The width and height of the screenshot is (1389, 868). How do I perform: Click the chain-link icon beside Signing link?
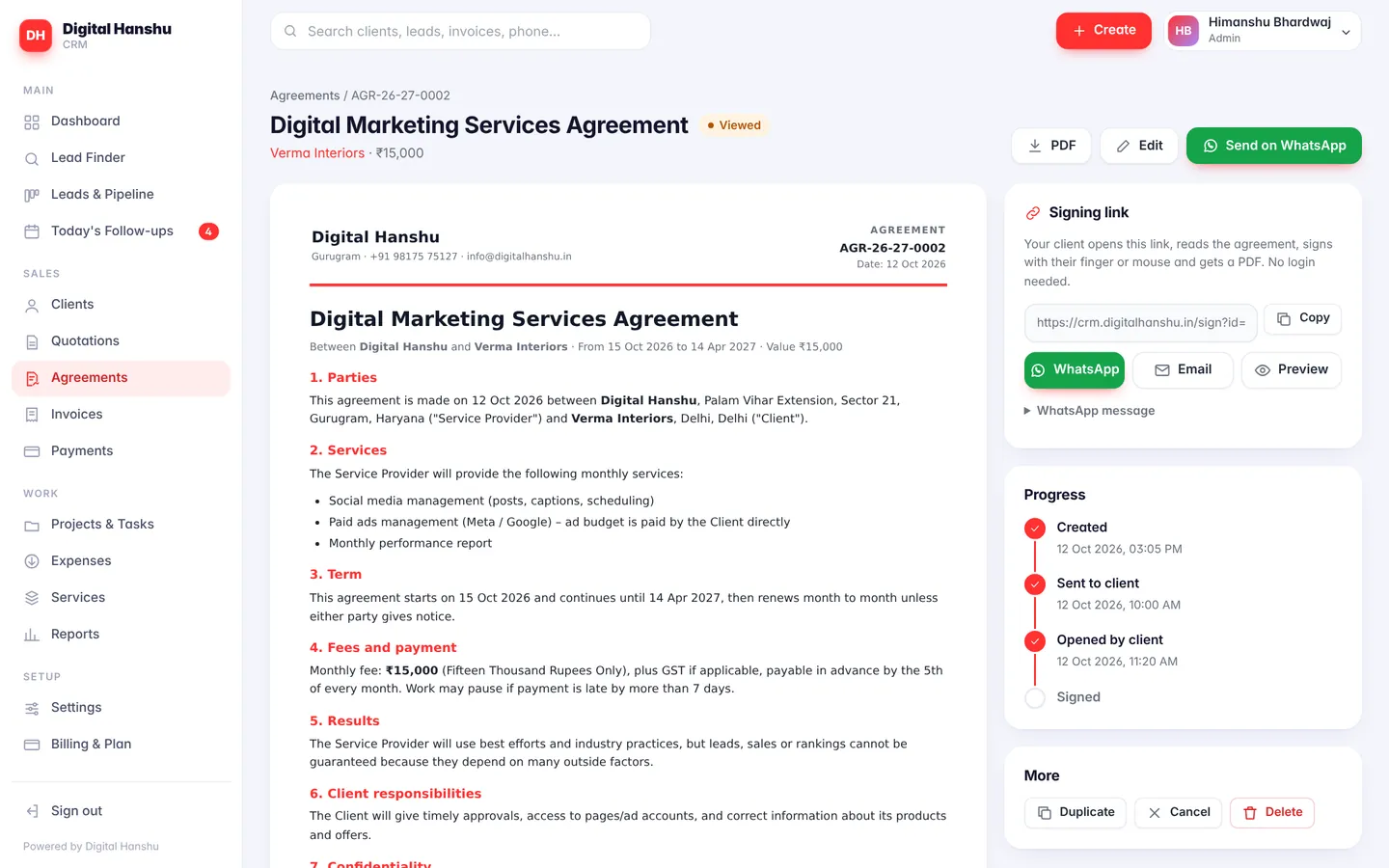click(x=1033, y=213)
